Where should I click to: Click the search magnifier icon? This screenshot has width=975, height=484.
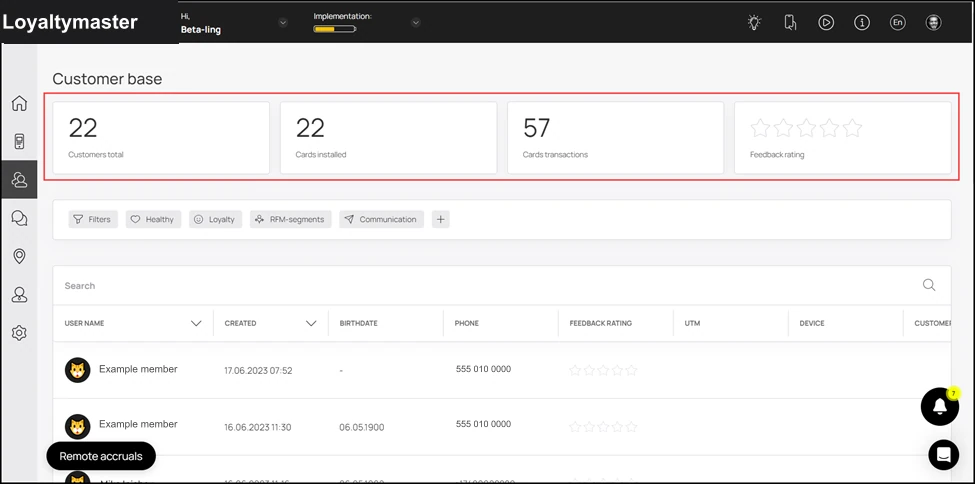(929, 285)
